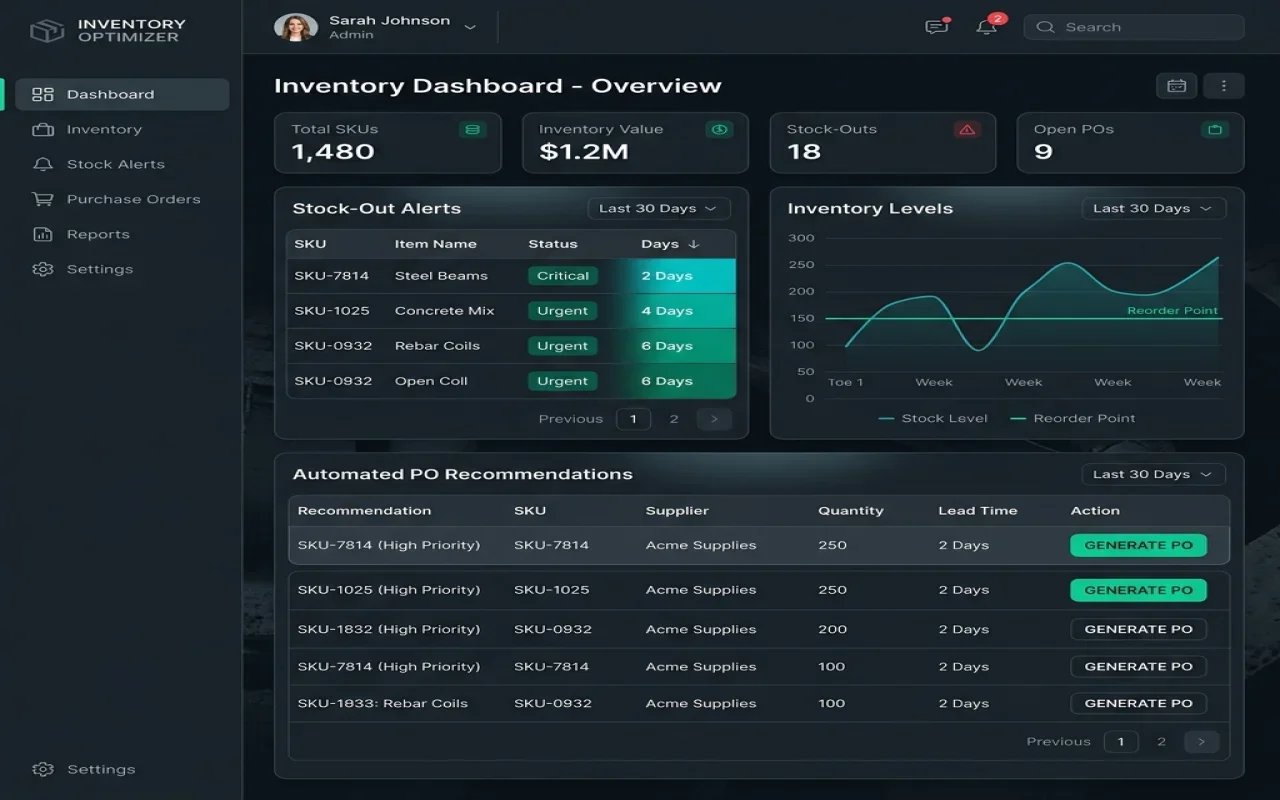Screen dimensions: 1280x800
Task: Click the Purchase Orders cart icon
Action: (43, 200)
